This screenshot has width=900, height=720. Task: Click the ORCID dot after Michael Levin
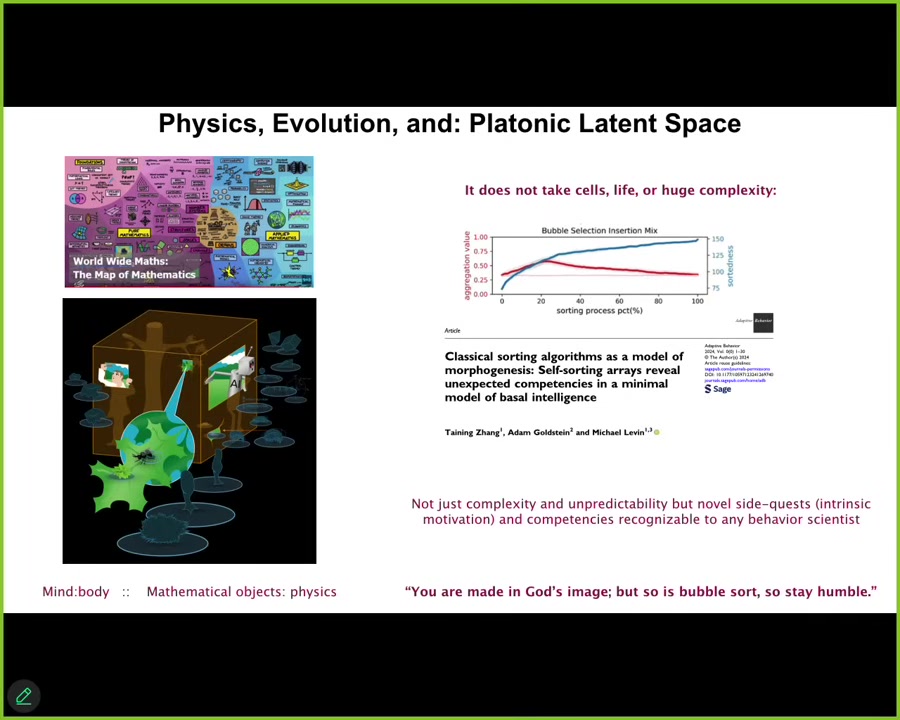click(x=657, y=432)
